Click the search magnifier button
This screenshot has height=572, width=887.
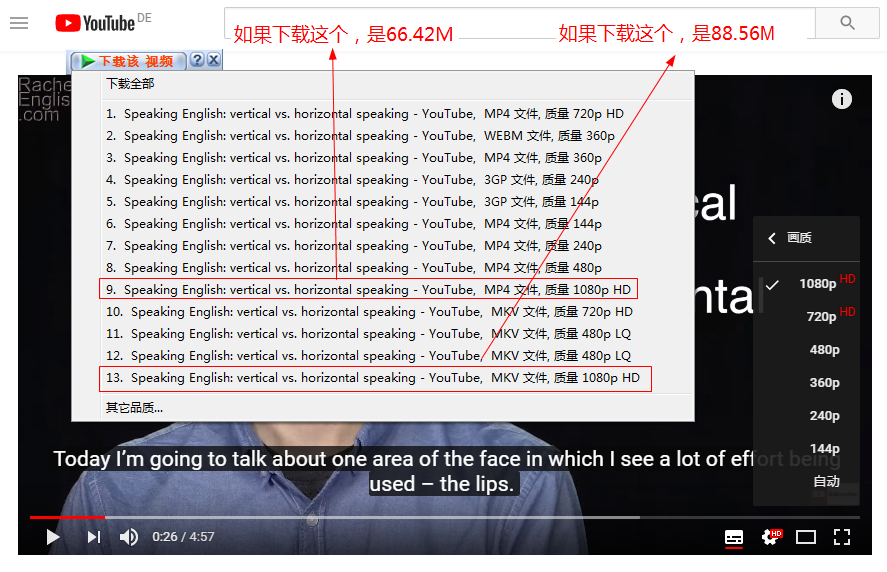click(x=847, y=23)
